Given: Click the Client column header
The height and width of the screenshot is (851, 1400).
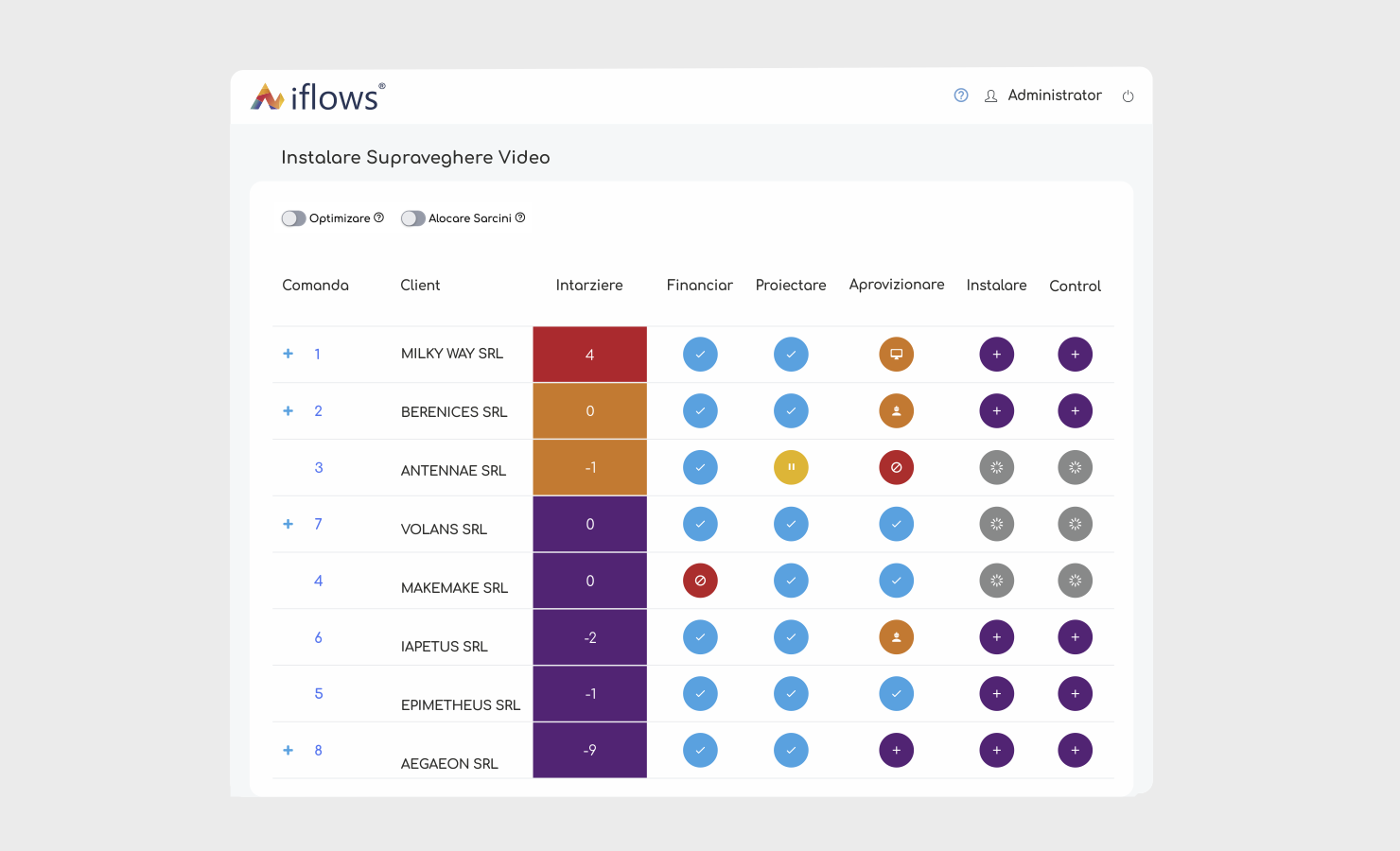Looking at the screenshot, I should (x=420, y=285).
